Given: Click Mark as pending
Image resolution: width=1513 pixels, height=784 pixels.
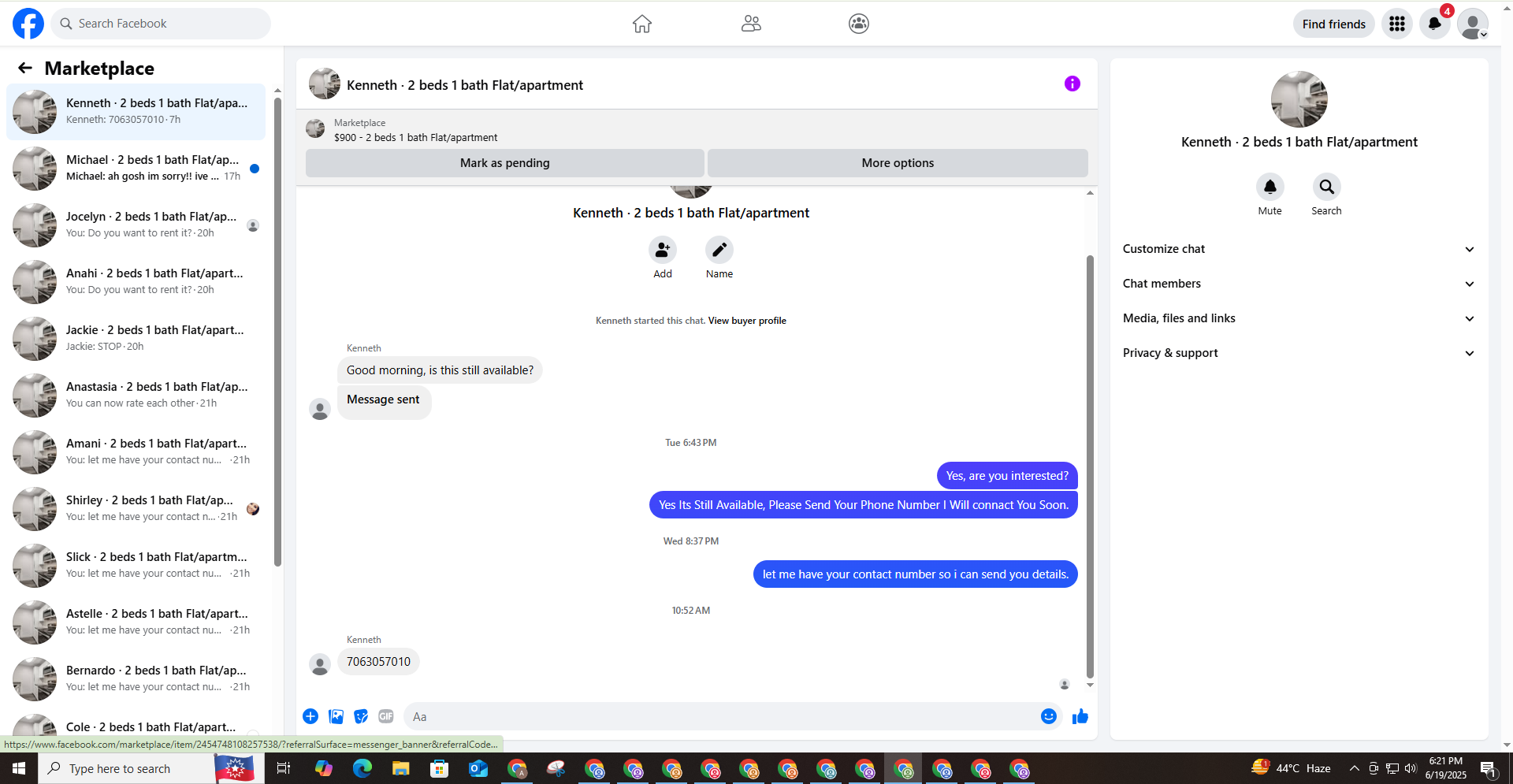Looking at the screenshot, I should 505,163.
